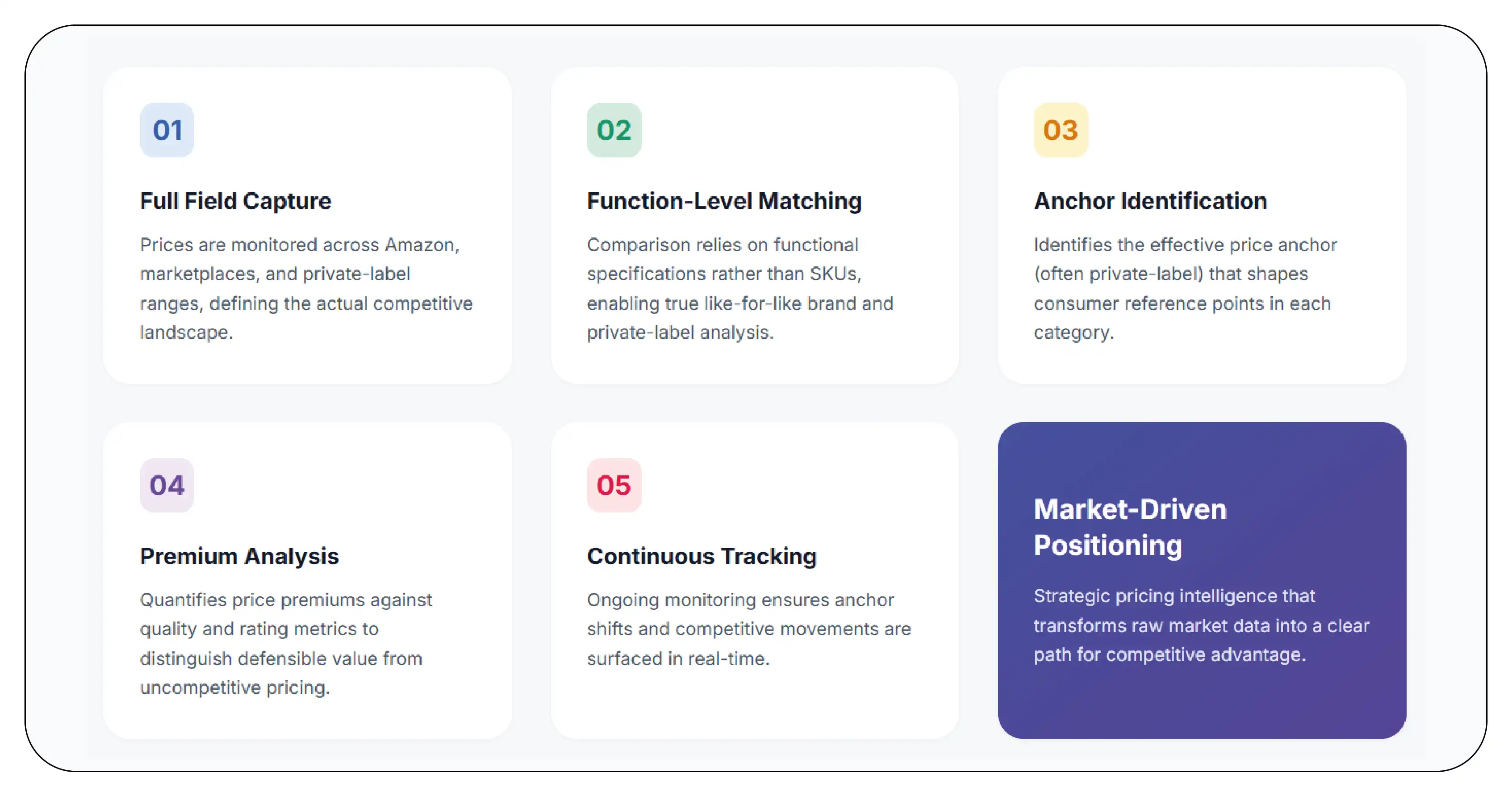The image size is (1512, 797).
Task: Select the price premiums description paragraph
Action: (x=286, y=643)
